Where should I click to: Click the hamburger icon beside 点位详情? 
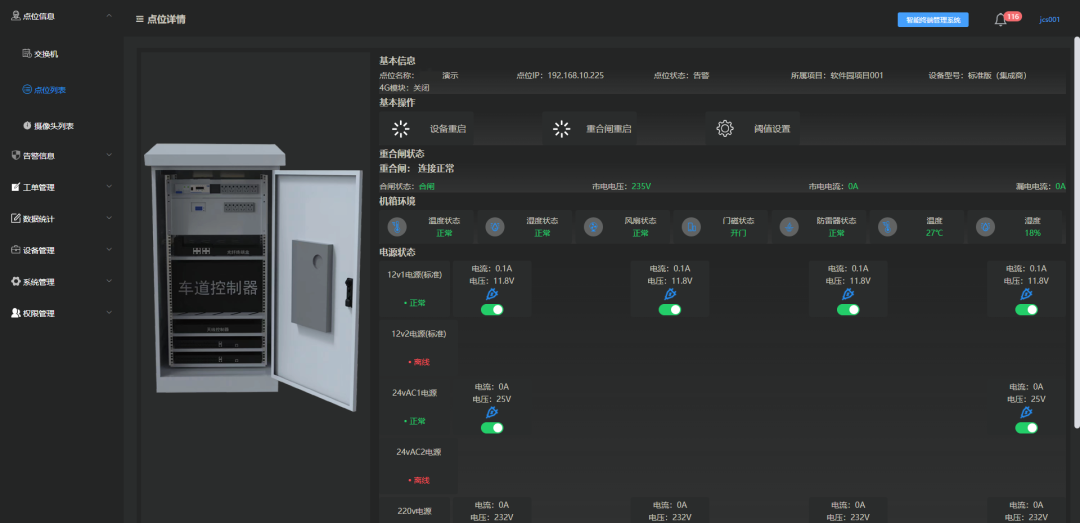point(140,19)
